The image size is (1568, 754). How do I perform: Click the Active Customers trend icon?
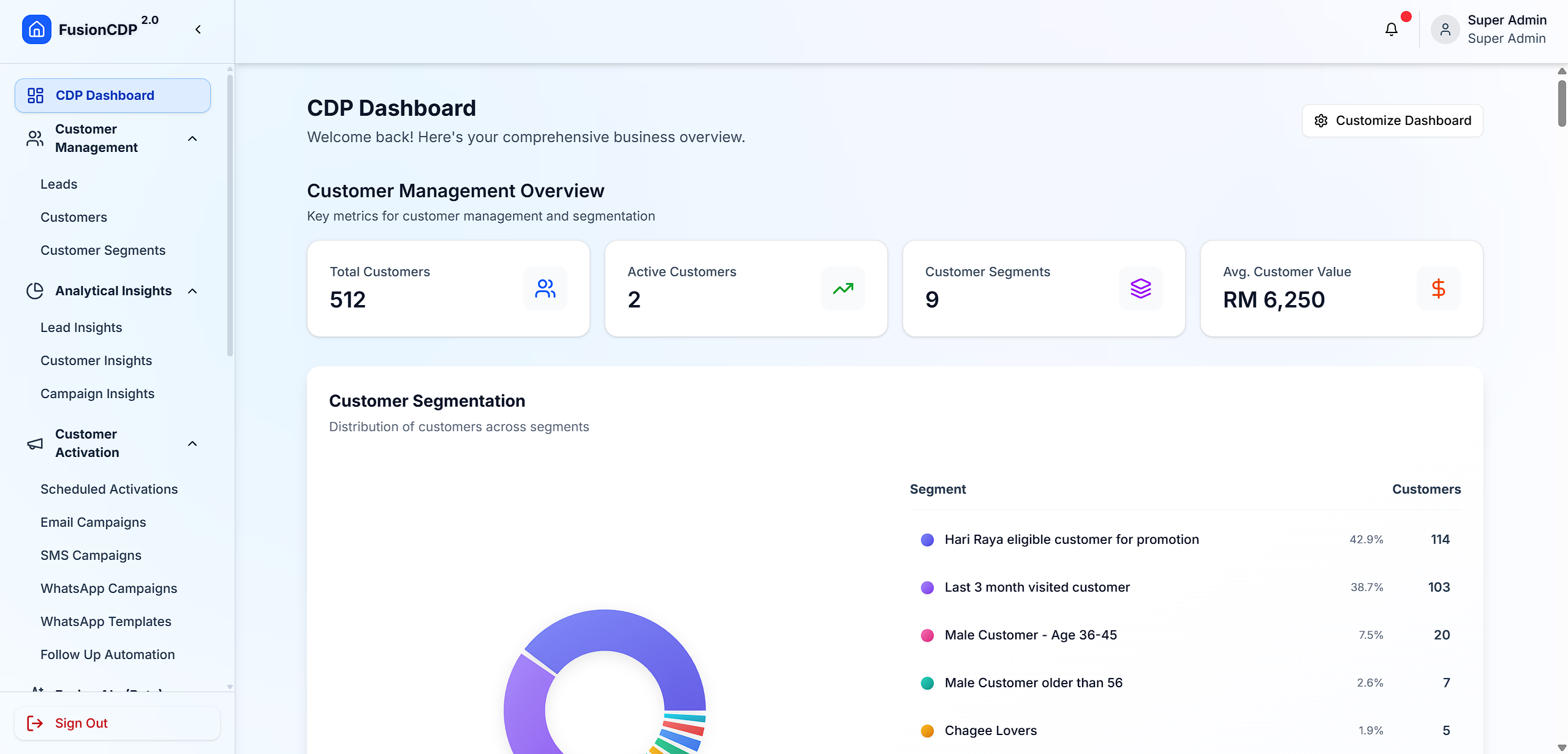coord(843,288)
